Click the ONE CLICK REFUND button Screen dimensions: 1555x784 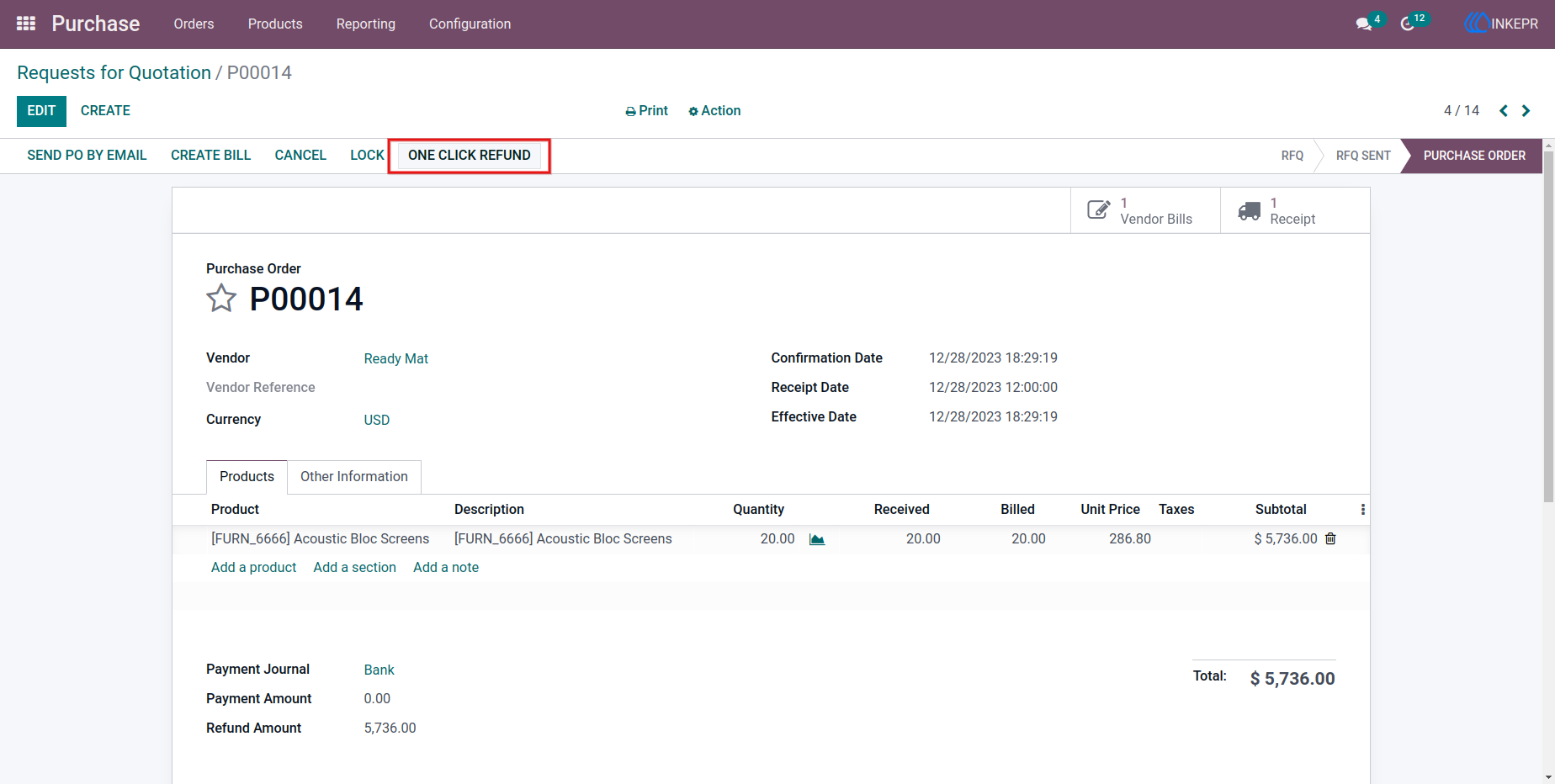[470, 156]
